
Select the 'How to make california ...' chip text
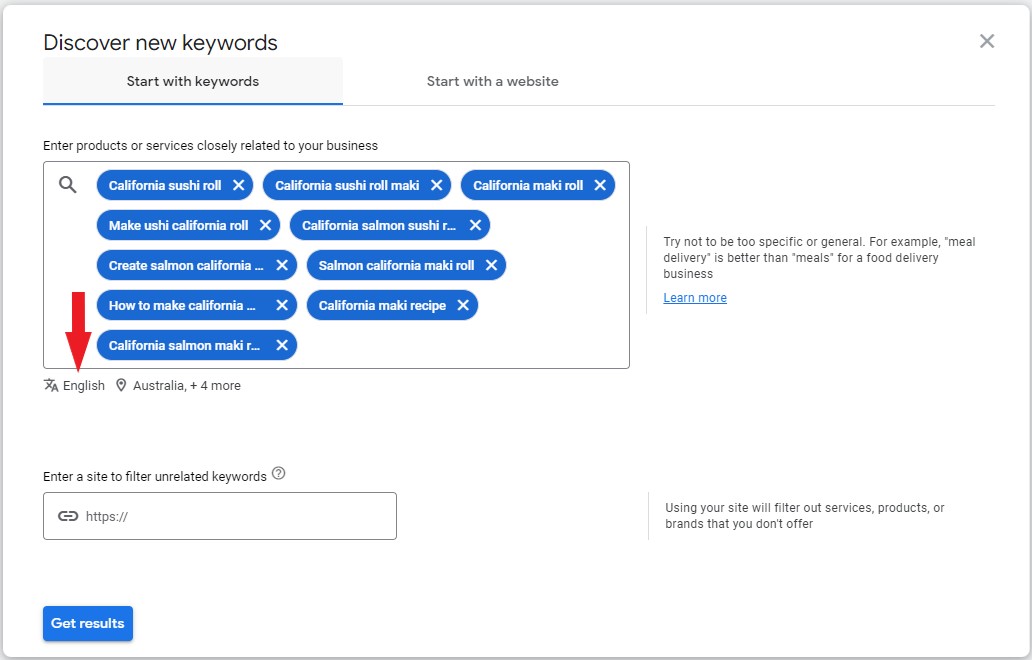[x=182, y=305]
